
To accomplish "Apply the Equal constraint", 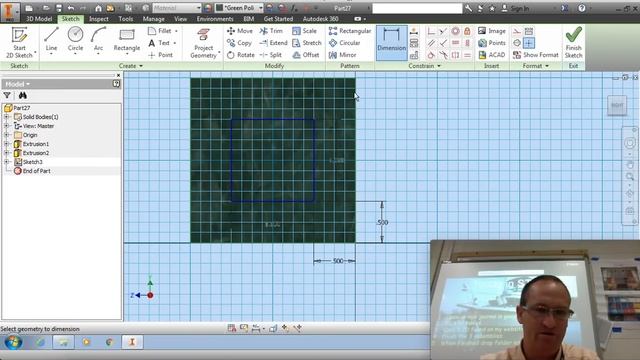I will click(x=467, y=55).
